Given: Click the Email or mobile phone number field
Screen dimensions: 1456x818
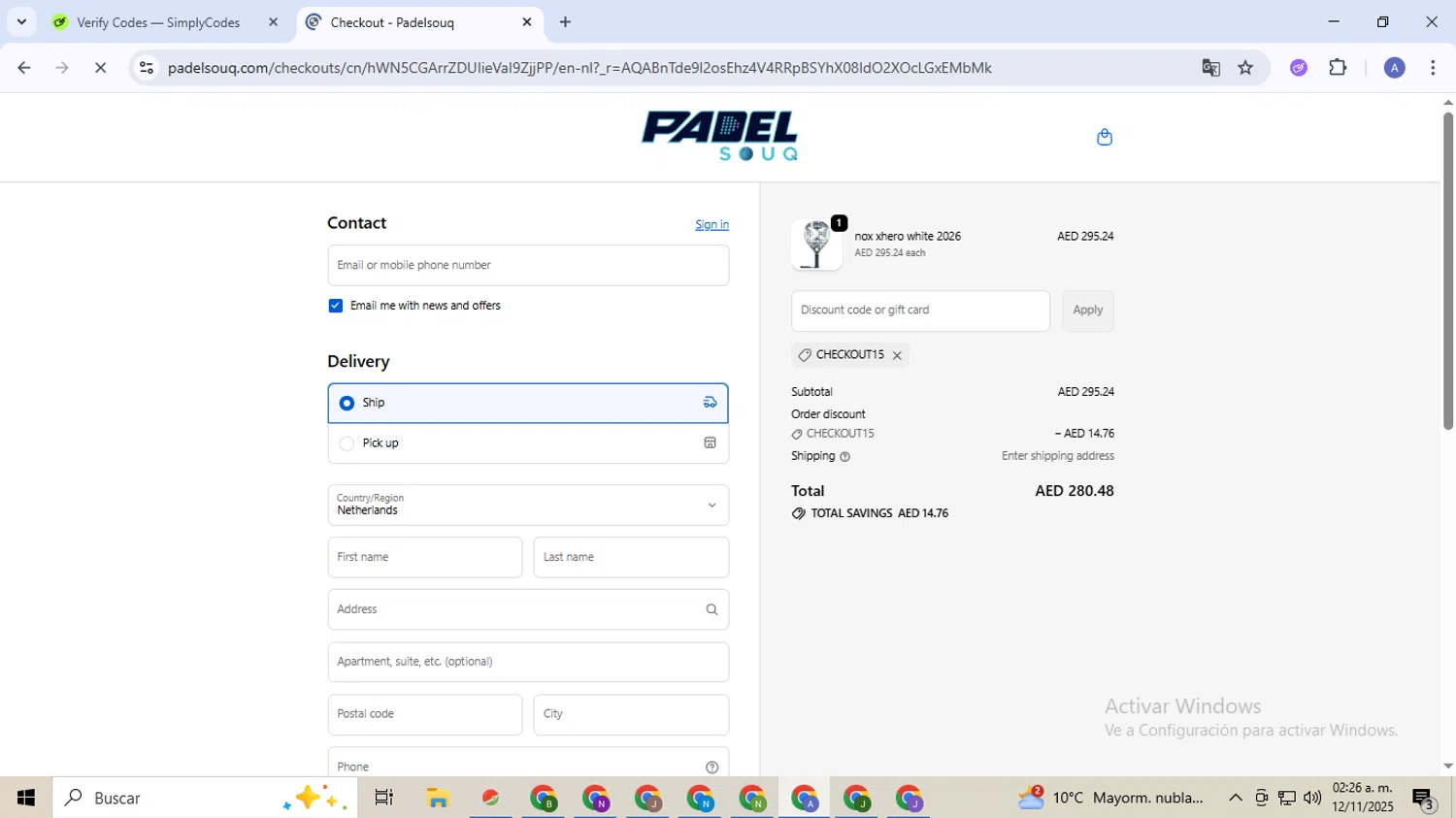Looking at the screenshot, I should click(528, 265).
